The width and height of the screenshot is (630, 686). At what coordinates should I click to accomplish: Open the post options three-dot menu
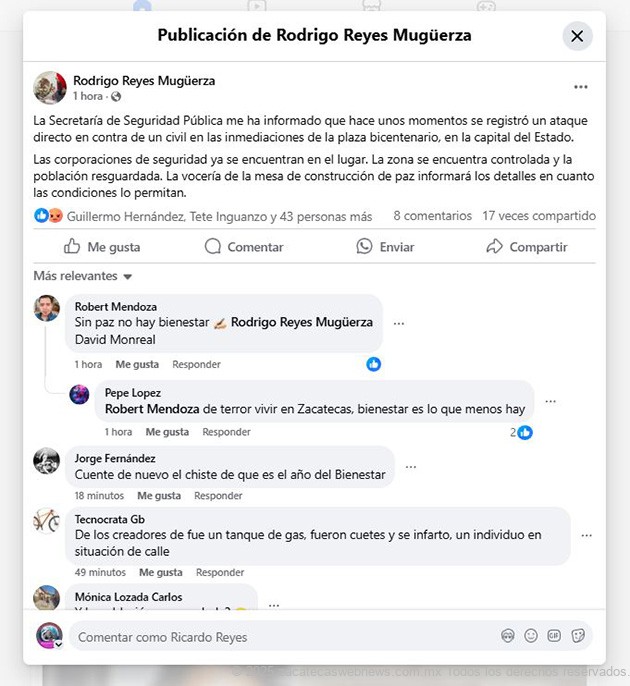click(581, 87)
